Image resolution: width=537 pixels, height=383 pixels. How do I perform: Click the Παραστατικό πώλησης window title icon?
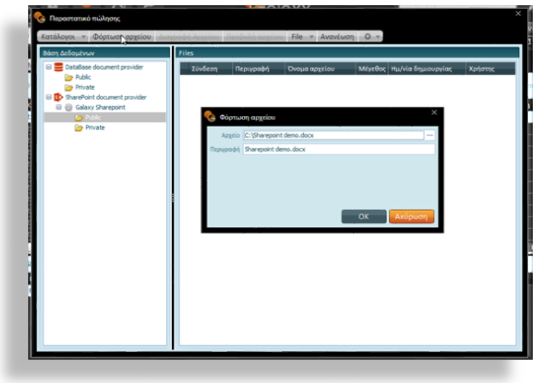coord(40,17)
